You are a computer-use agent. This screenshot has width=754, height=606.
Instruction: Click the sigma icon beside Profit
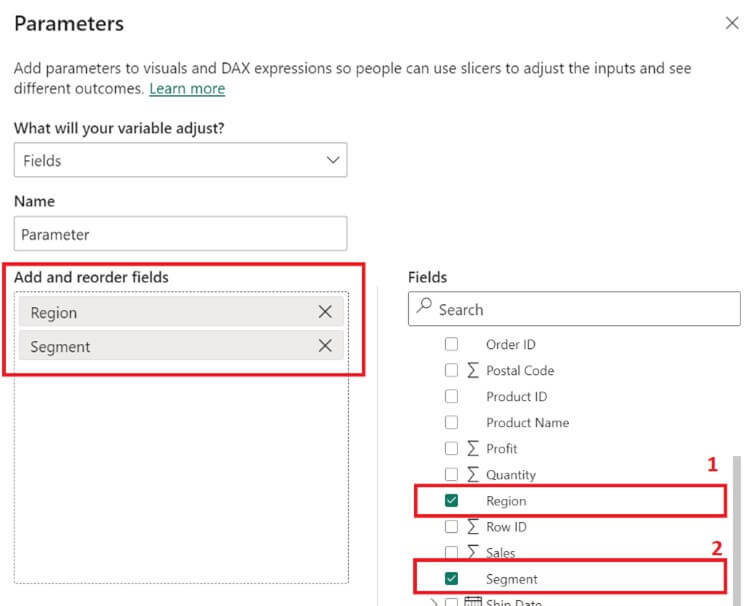pos(473,448)
